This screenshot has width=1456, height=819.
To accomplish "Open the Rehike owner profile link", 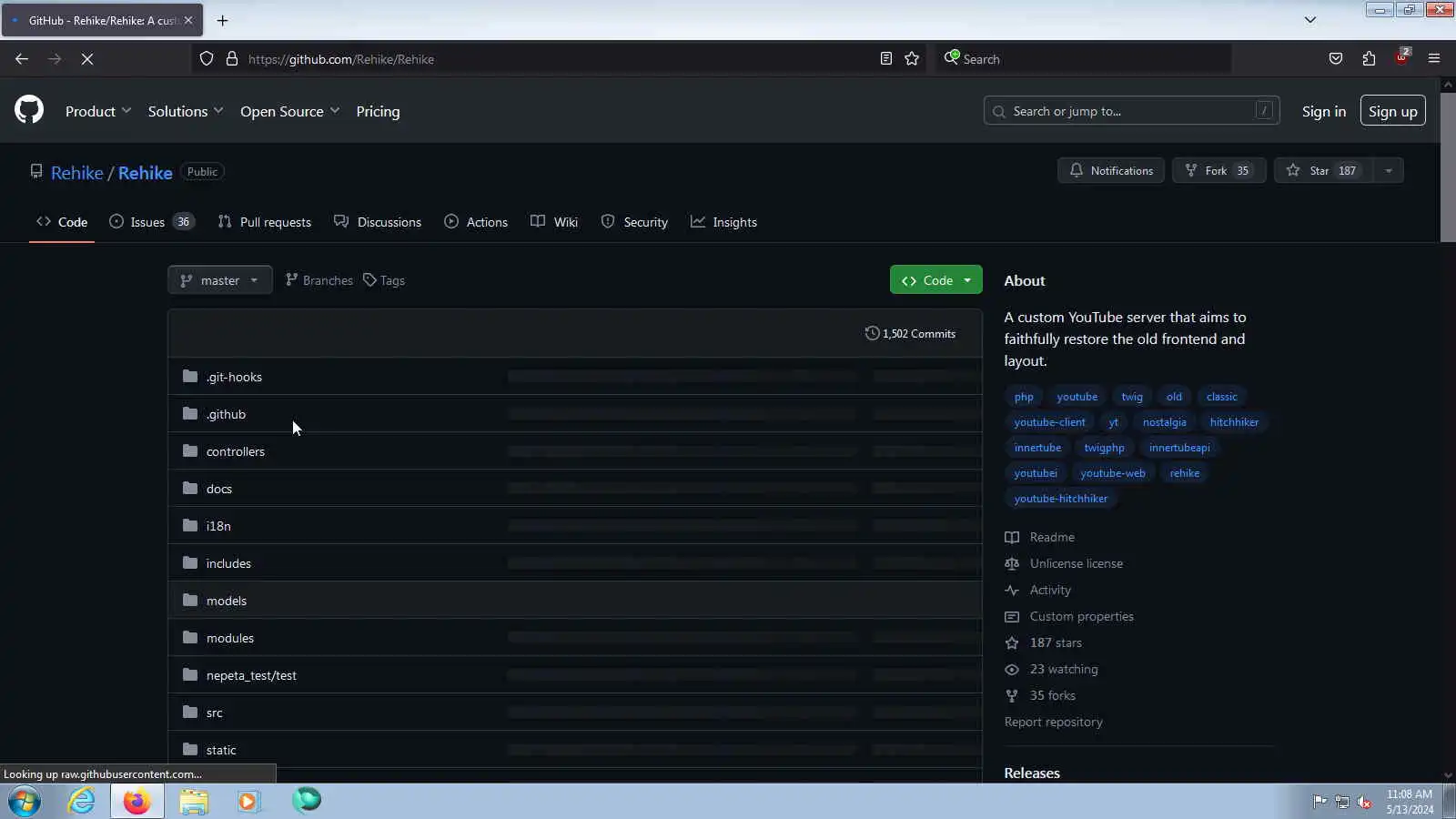I will coord(77,173).
